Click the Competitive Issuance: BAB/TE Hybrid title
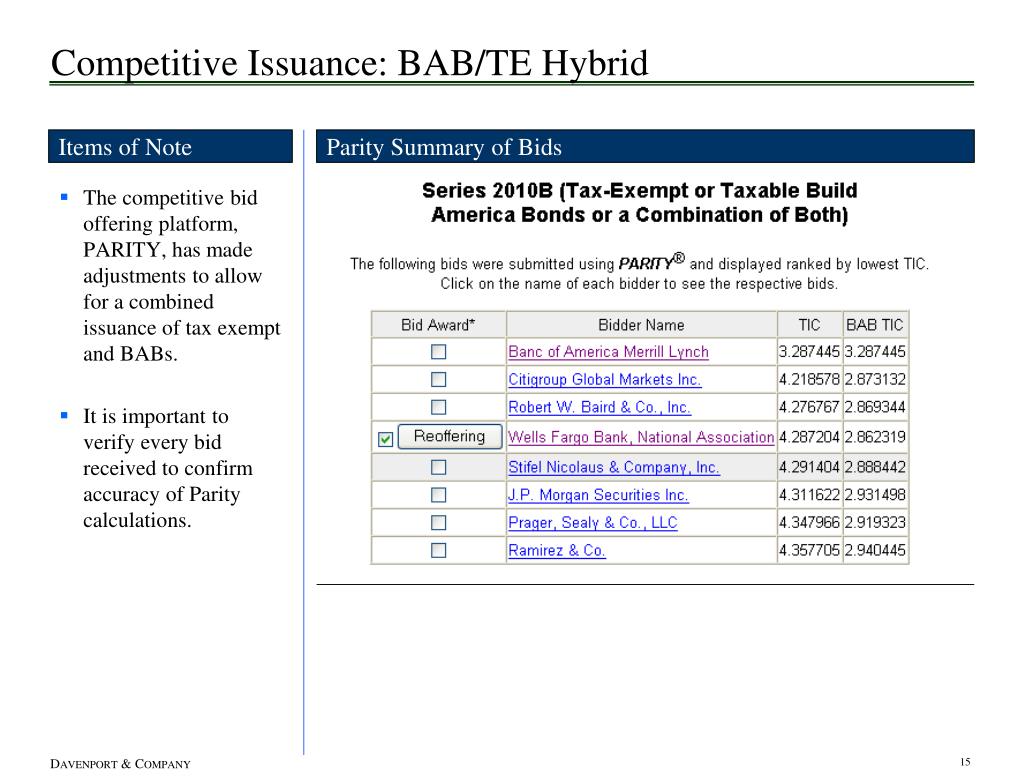Image resolution: width=1023 pixels, height=780 pixels. pyautogui.click(x=350, y=63)
